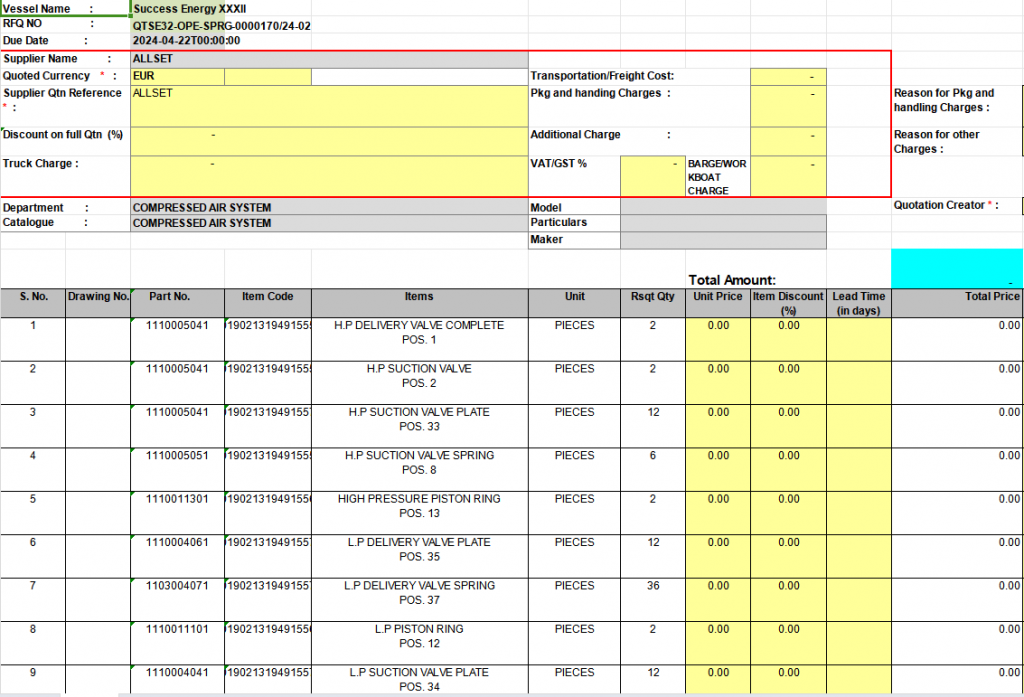This screenshot has width=1024, height=697.
Task: Click the Transportation/Freight Cost value cell
Action: (787, 77)
